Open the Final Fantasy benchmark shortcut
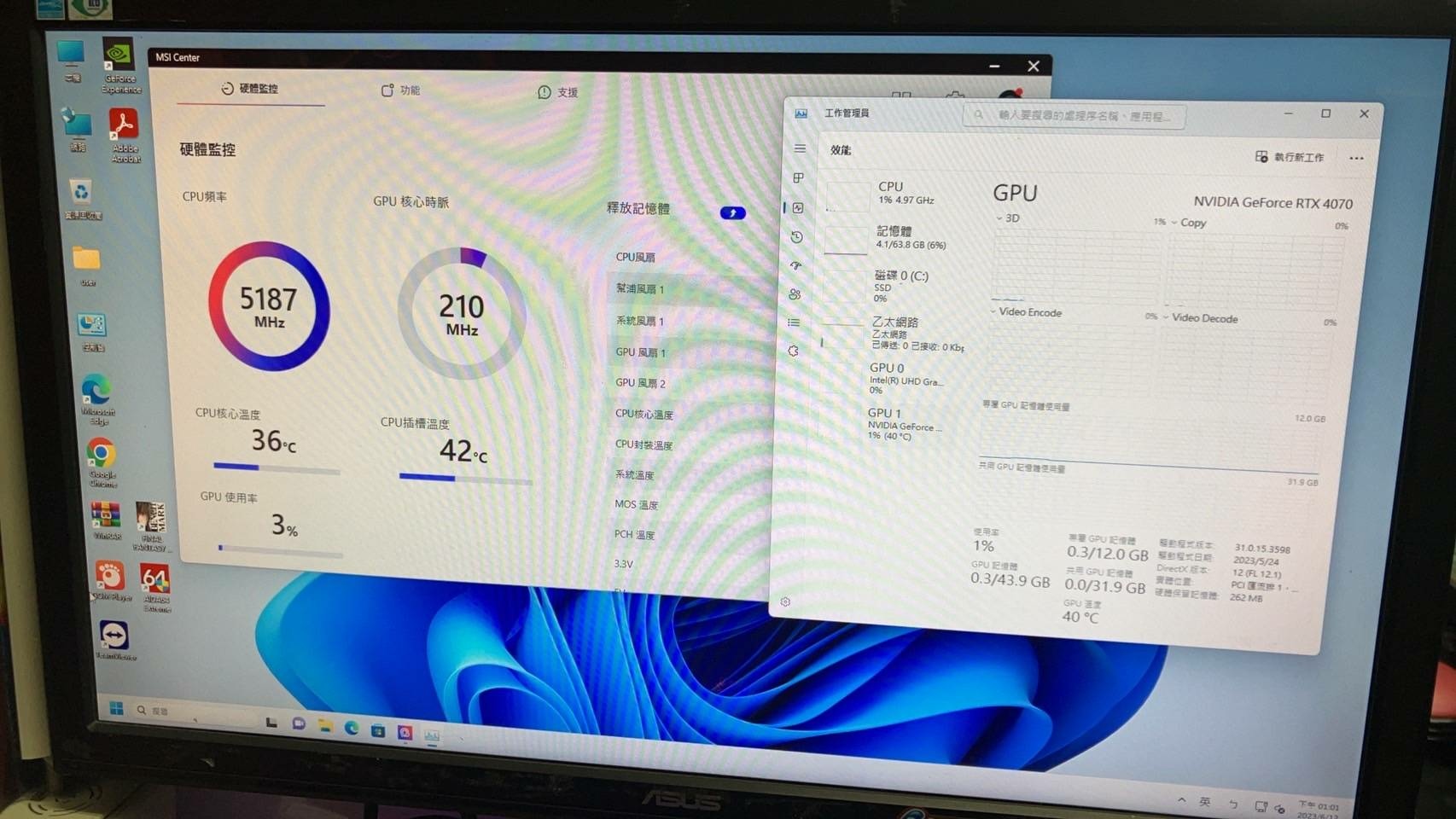 point(151,526)
